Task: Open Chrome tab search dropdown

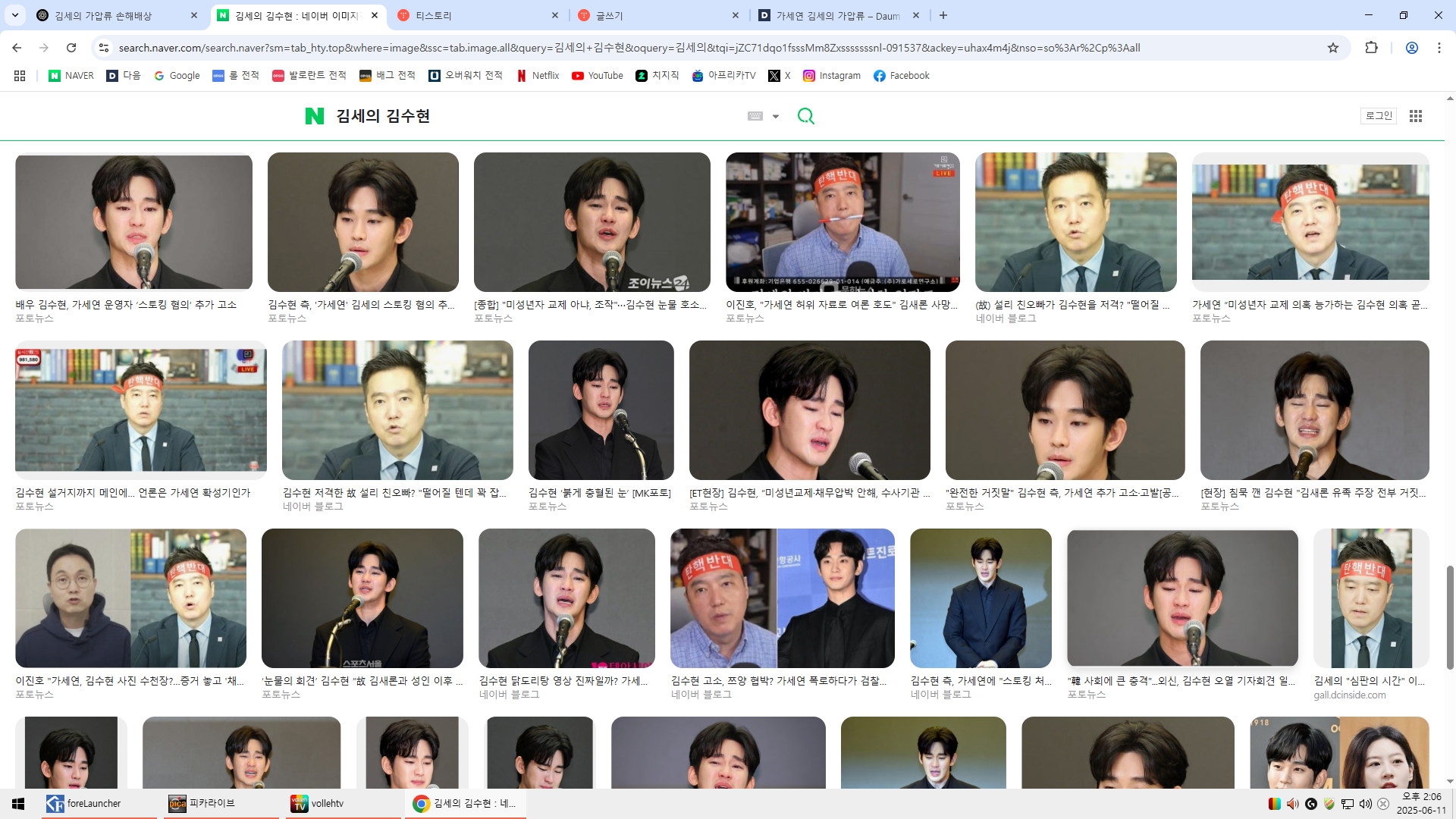Action: pyautogui.click(x=15, y=15)
